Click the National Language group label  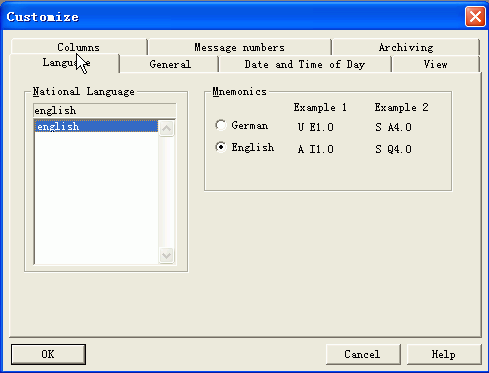pos(84,91)
